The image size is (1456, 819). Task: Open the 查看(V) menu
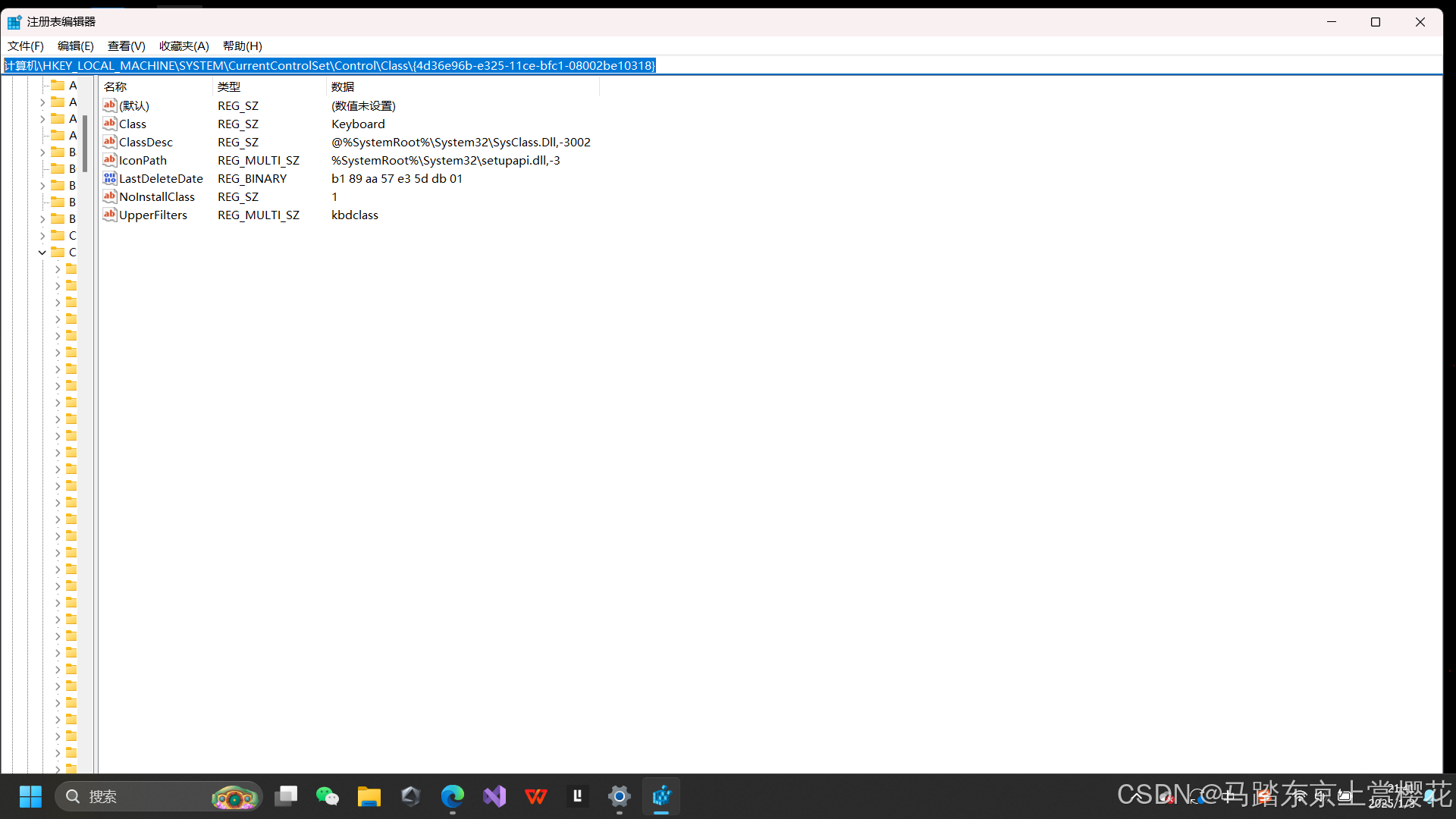coord(126,46)
